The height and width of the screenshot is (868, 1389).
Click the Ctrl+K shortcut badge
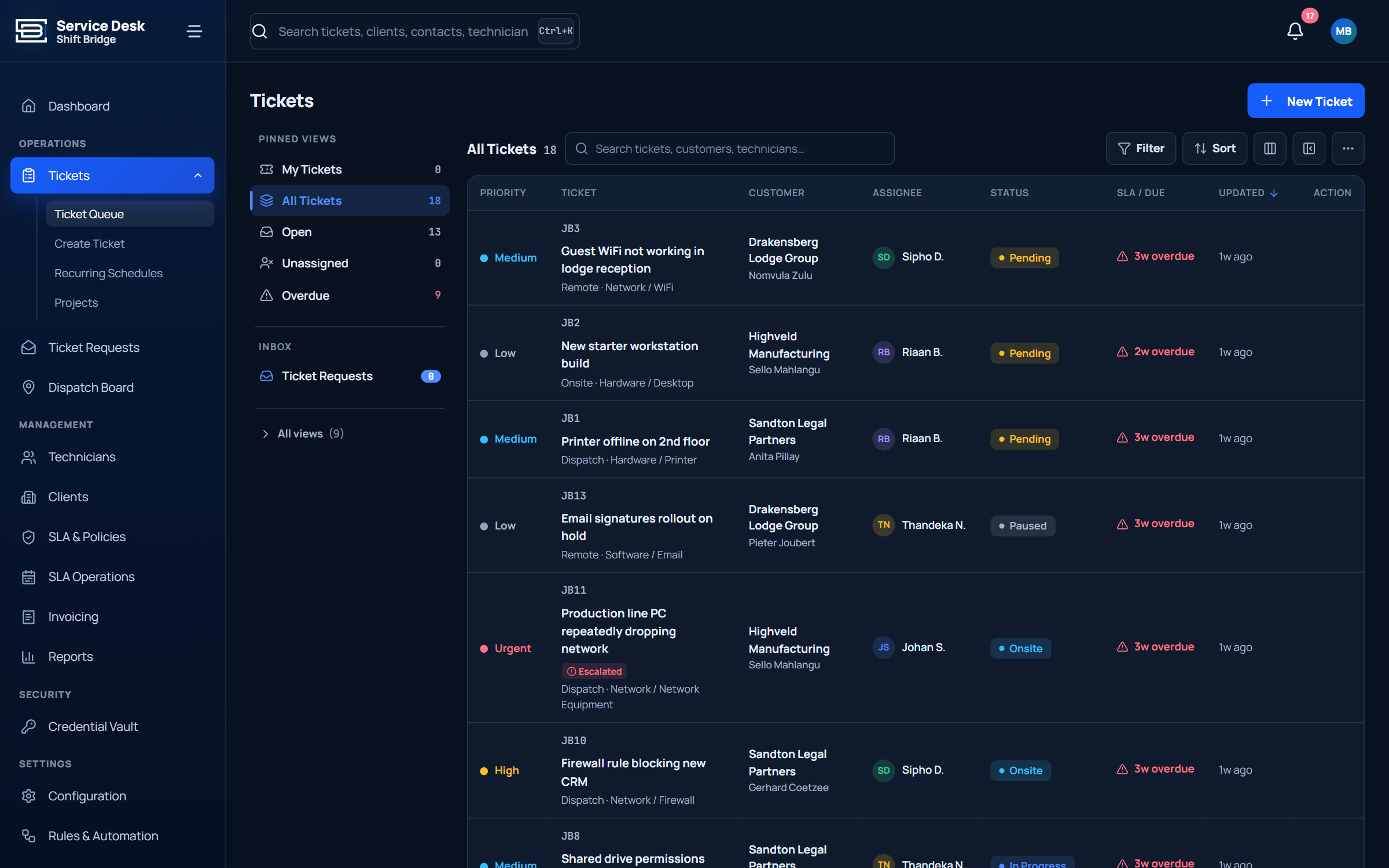point(555,31)
